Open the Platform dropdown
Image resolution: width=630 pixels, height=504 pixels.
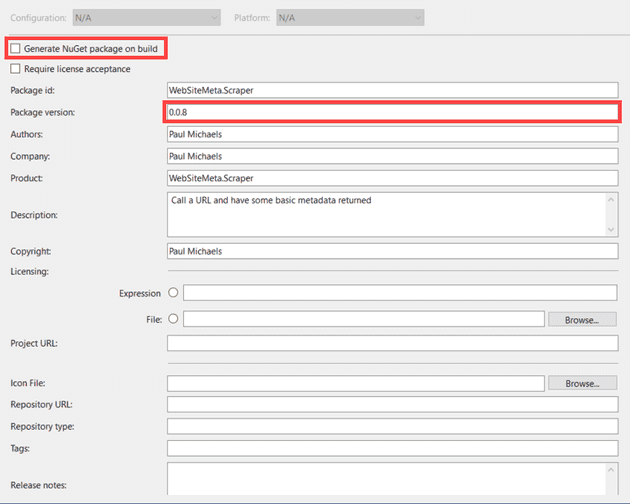350,18
